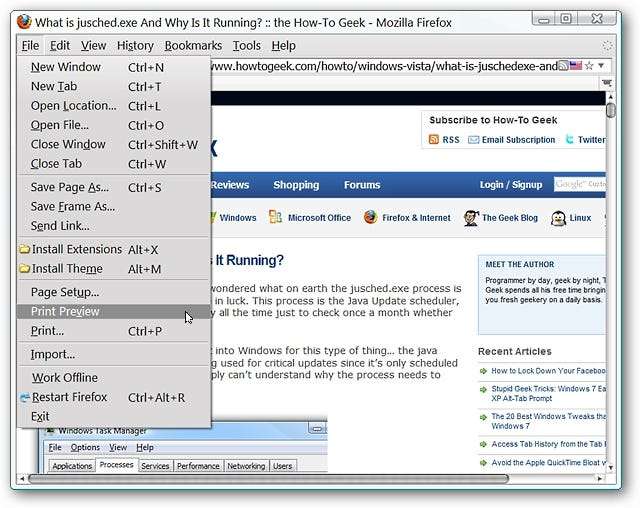This screenshot has height=508, width=640.
Task: Click the horizontal scrollbar right arrow
Action: pyautogui.click(x=600, y=478)
